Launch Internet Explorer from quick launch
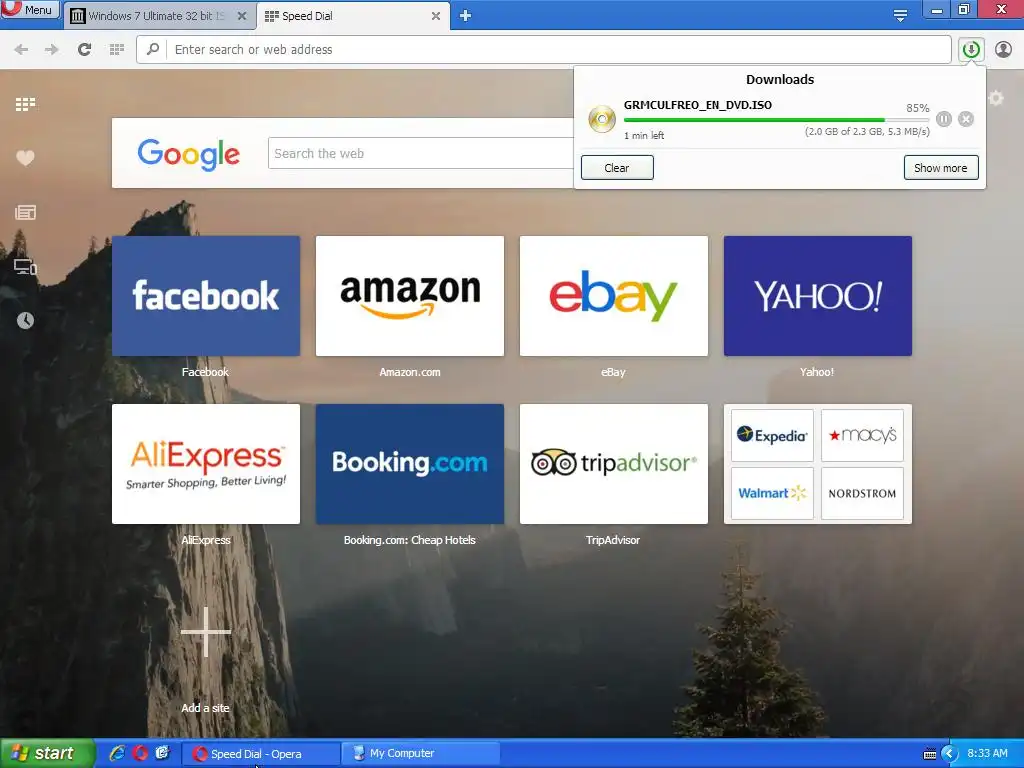Screen dimensions: 1024x768 (117, 753)
